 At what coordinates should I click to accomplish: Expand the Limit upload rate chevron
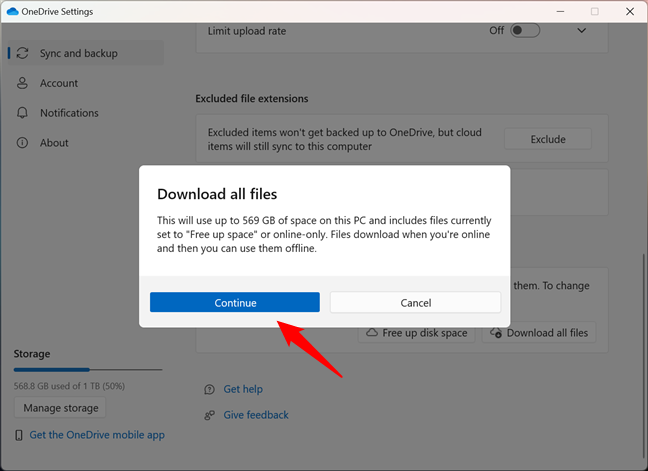click(x=582, y=31)
